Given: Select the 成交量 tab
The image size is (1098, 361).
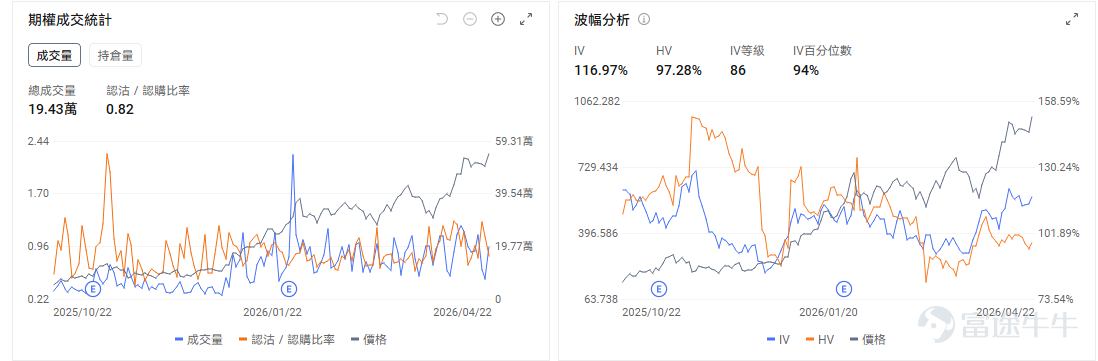Looking at the screenshot, I should coord(55,55).
